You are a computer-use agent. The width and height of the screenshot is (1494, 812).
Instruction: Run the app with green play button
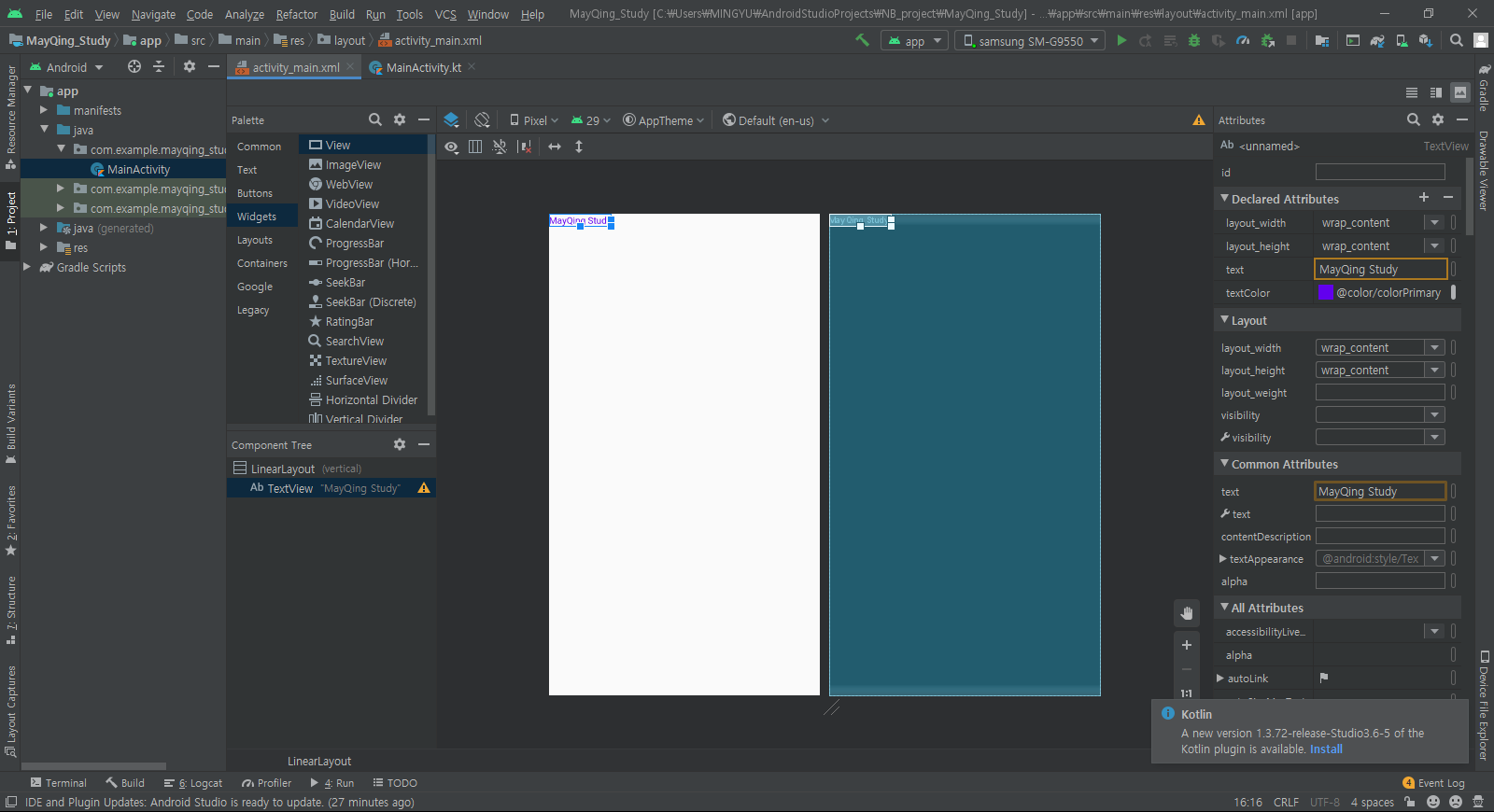tap(1121, 40)
